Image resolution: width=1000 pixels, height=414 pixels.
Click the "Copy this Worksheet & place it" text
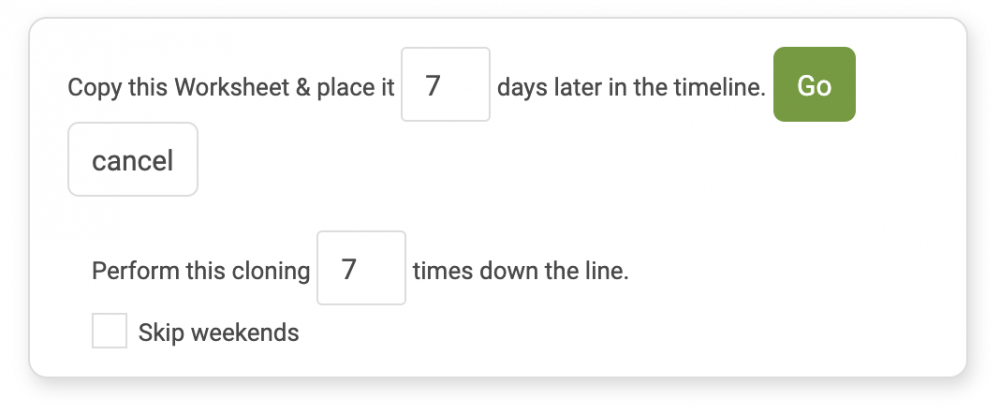[x=231, y=87]
